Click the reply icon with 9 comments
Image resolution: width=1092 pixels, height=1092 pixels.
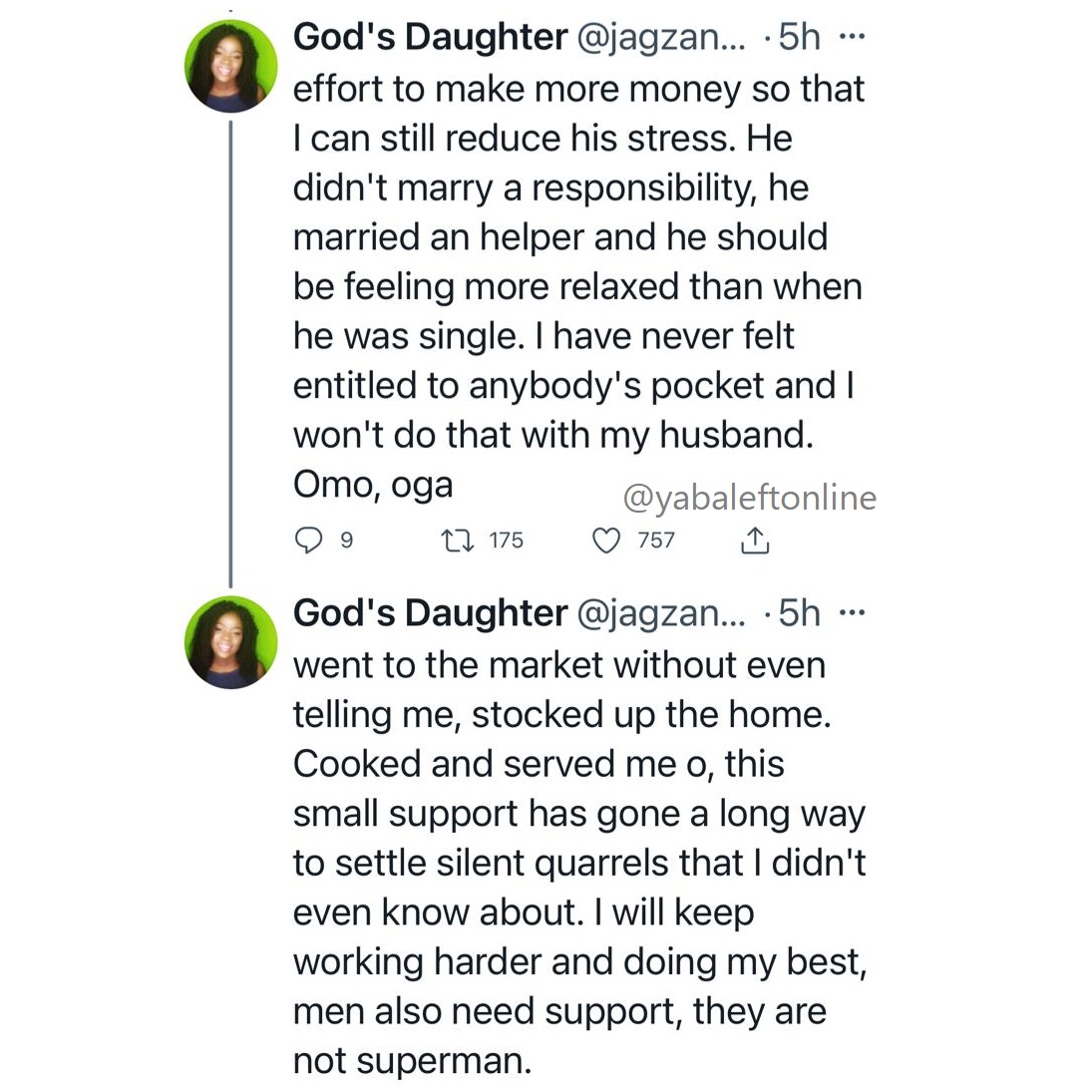tap(308, 541)
